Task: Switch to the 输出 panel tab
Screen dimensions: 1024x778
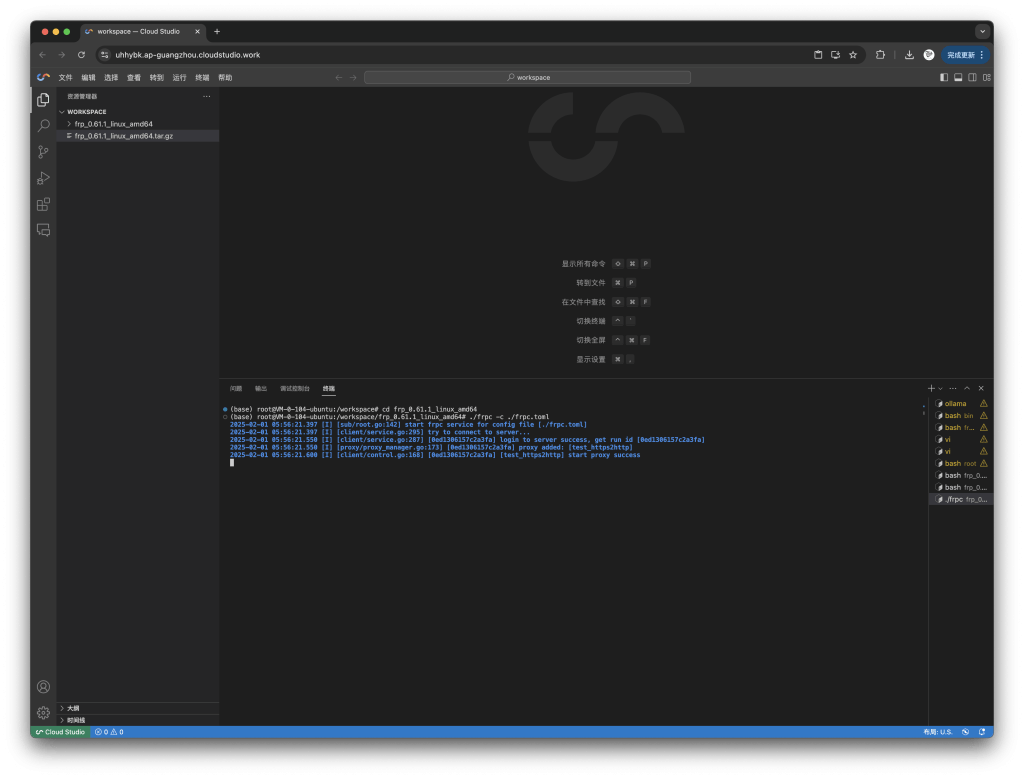Action: coord(261,389)
